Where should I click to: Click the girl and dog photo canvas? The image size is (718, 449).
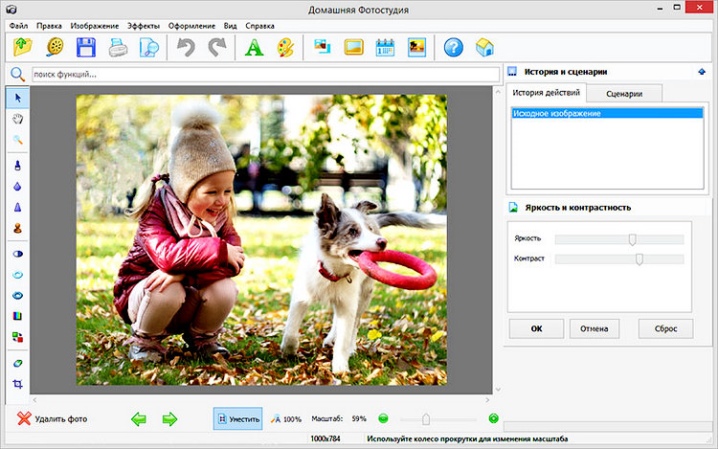(261, 240)
